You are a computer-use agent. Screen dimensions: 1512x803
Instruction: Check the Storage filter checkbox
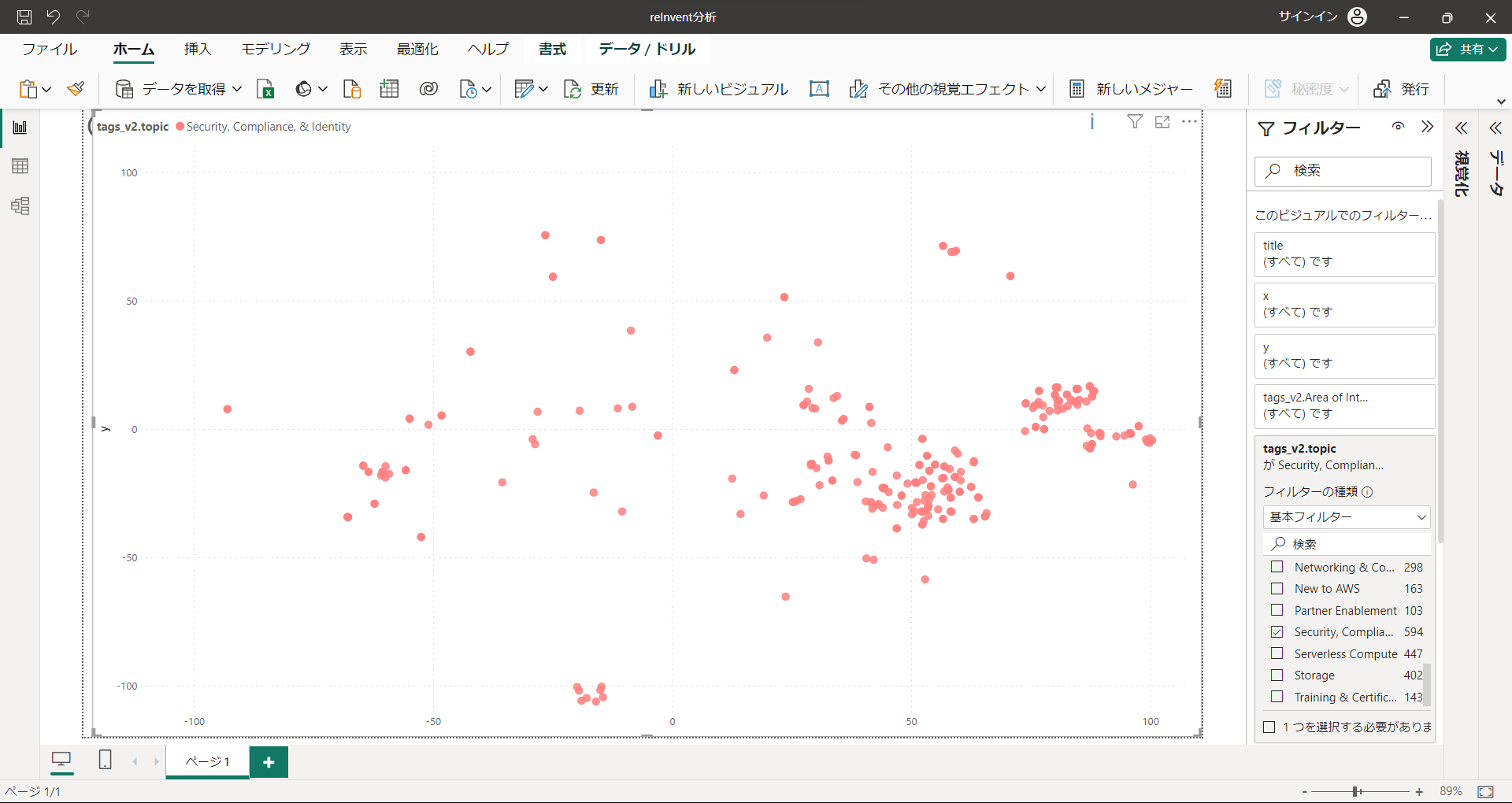point(1277,675)
